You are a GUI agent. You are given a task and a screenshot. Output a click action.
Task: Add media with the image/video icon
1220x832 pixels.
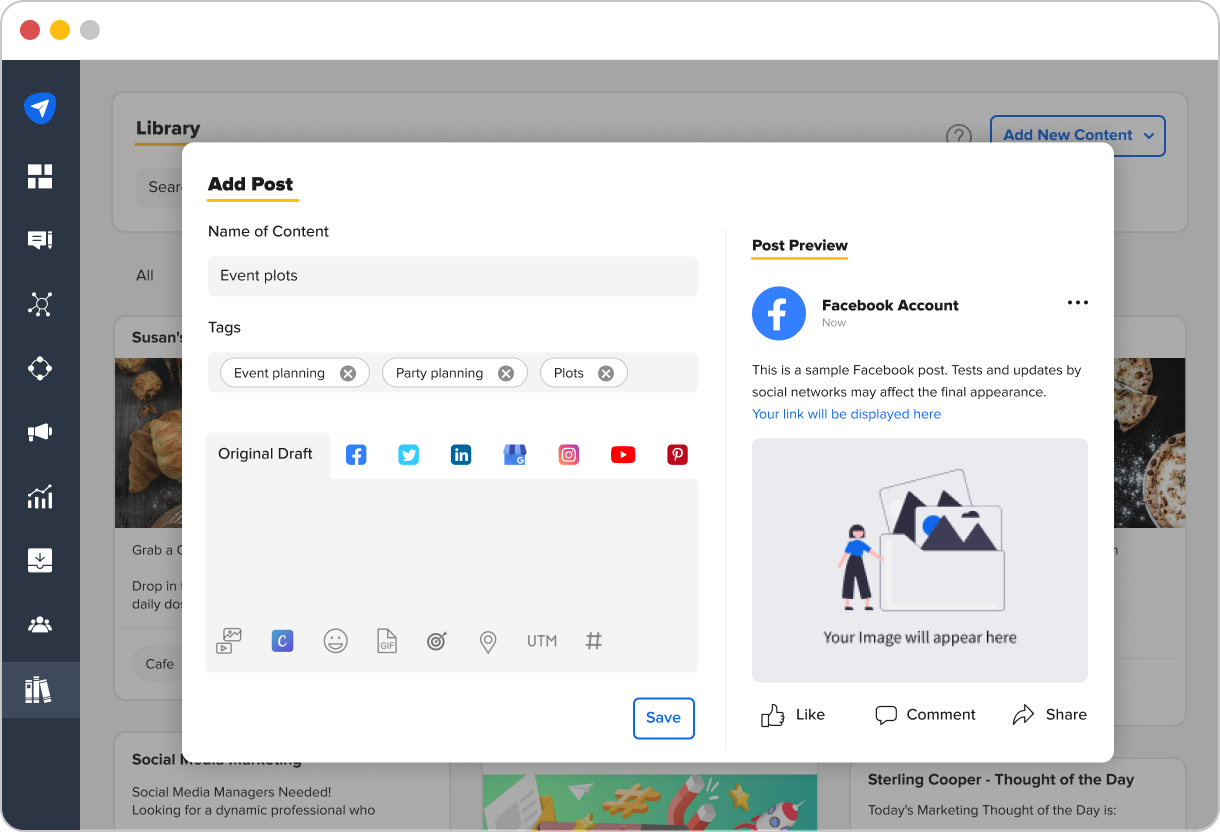[x=230, y=641]
